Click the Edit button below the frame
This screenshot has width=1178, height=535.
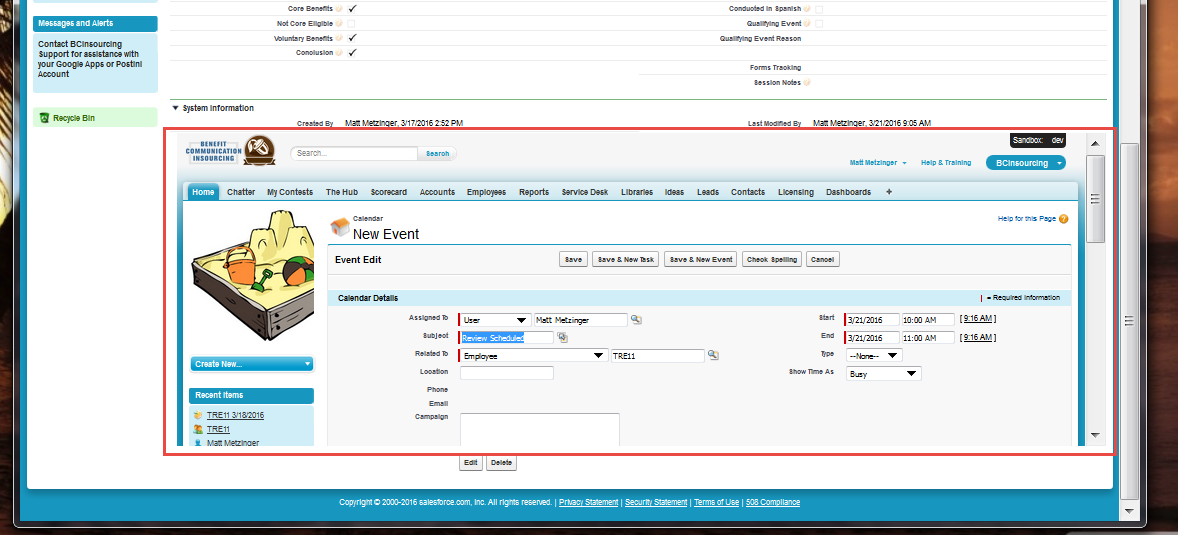pos(470,463)
